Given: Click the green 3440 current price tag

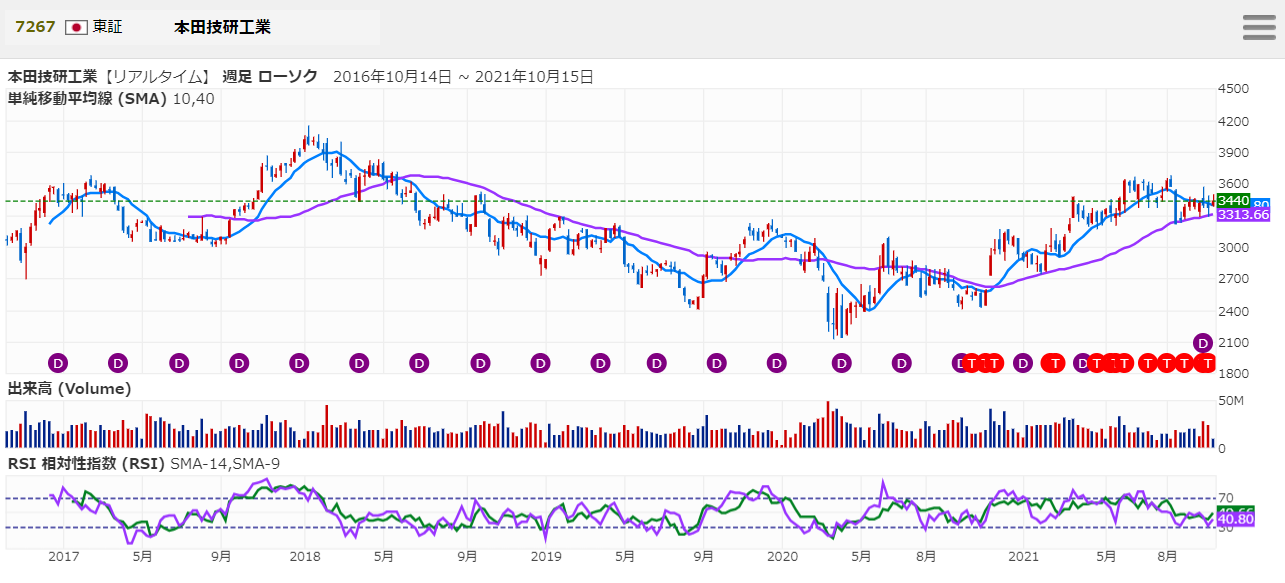Looking at the screenshot, I should [1233, 201].
